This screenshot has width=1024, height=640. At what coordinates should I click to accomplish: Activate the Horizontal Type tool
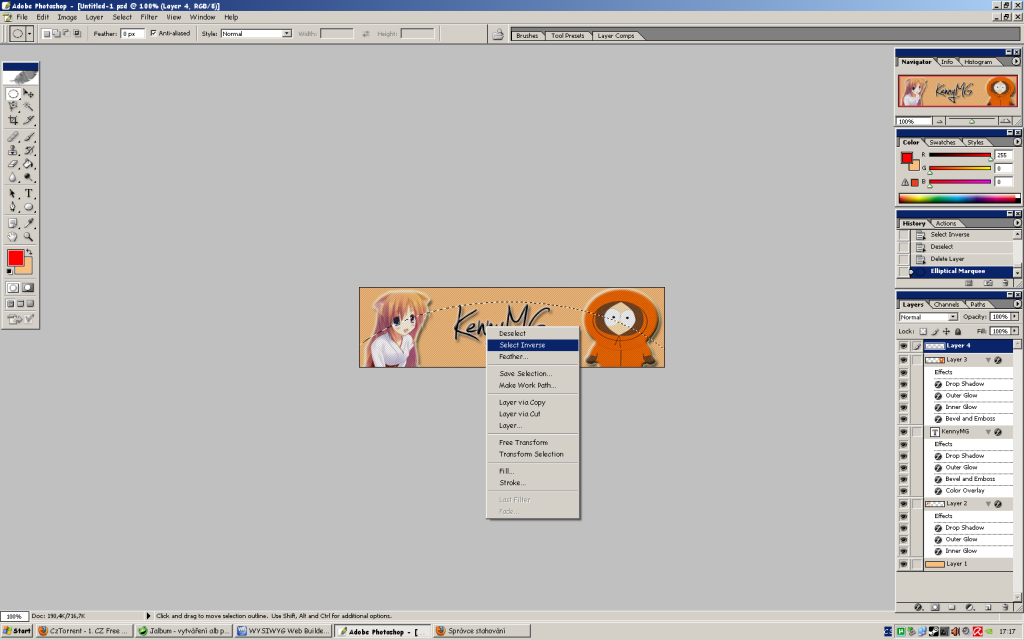(29, 193)
